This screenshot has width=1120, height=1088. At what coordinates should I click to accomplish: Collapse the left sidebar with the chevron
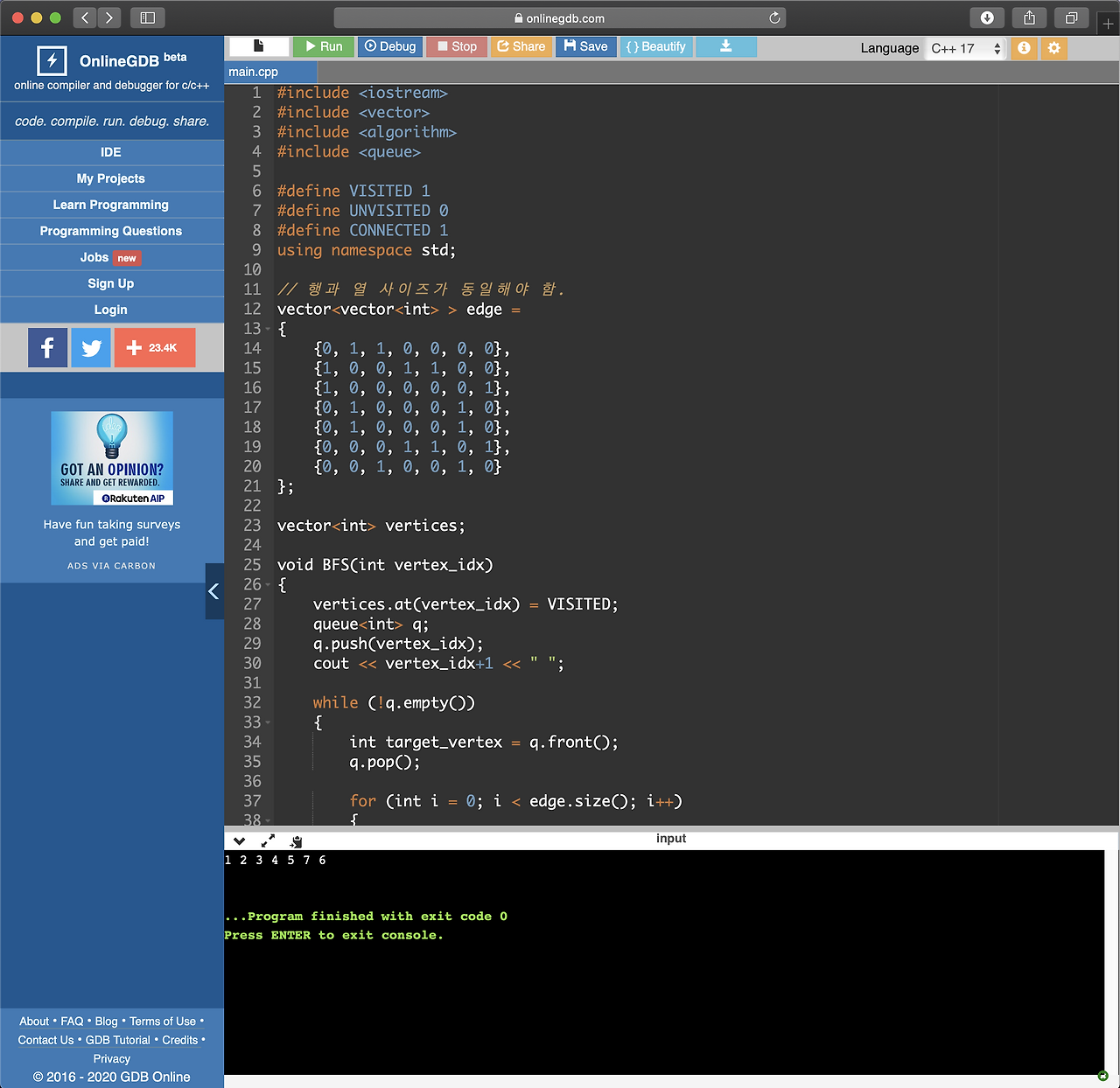pyautogui.click(x=213, y=591)
